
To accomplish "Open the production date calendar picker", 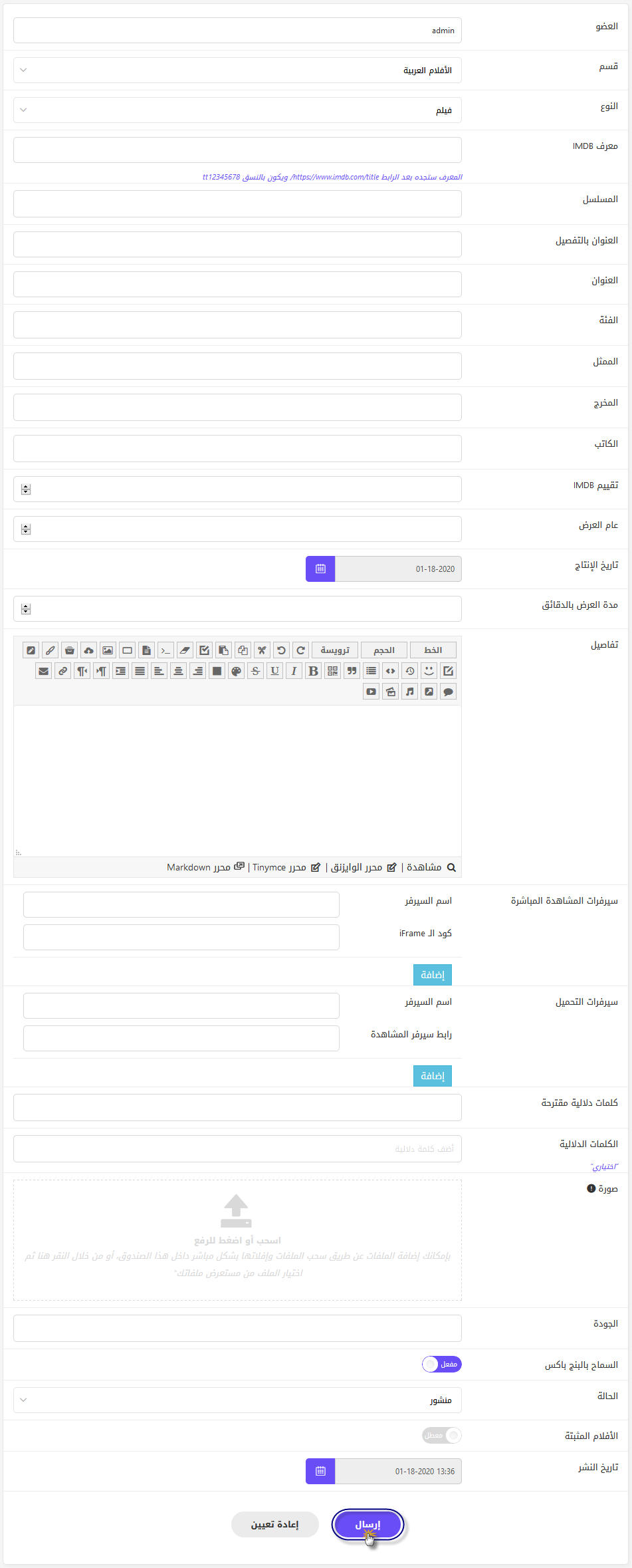I will (320, 569).
